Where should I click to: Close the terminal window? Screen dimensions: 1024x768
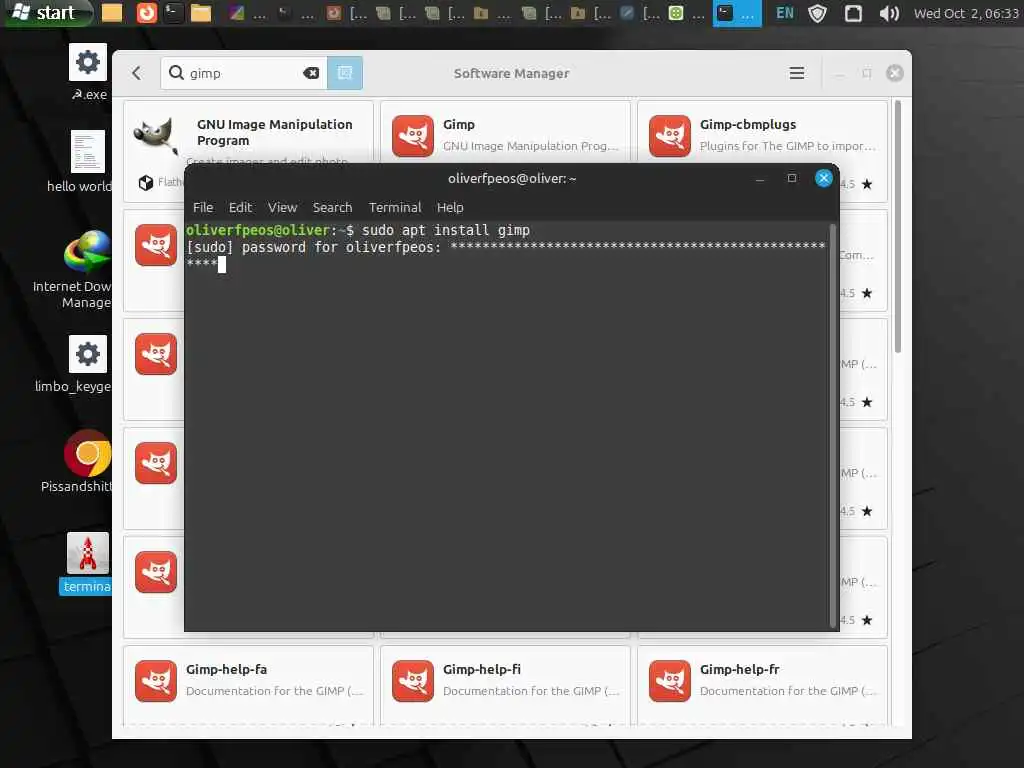(x=824, y=178)
